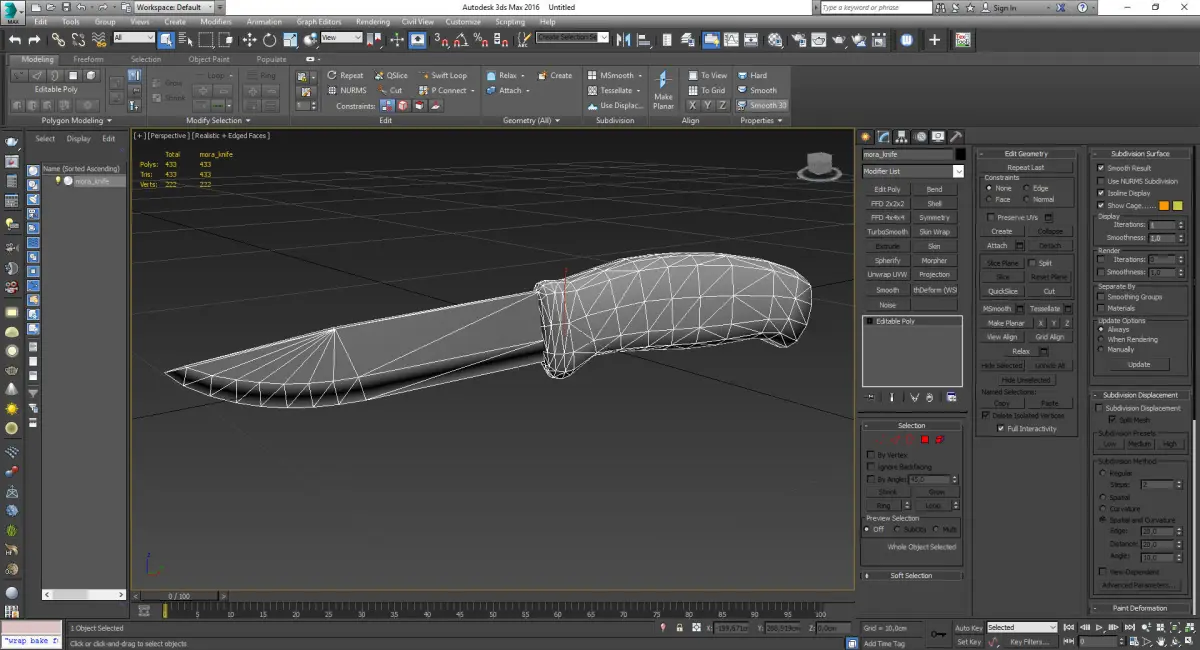The height and width of the screenshot is (650, 1200).
Task: Activate the Select and Rotate tool
Action: (x=270, y=40)
